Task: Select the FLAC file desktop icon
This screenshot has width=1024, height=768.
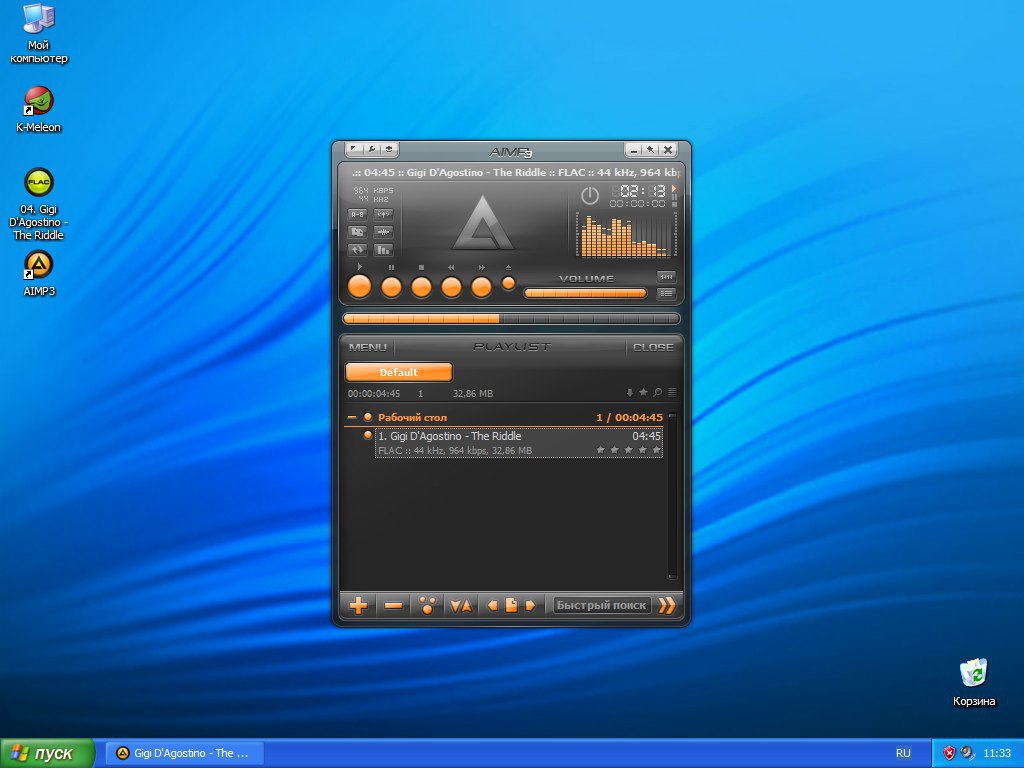Action: [39, 204]
